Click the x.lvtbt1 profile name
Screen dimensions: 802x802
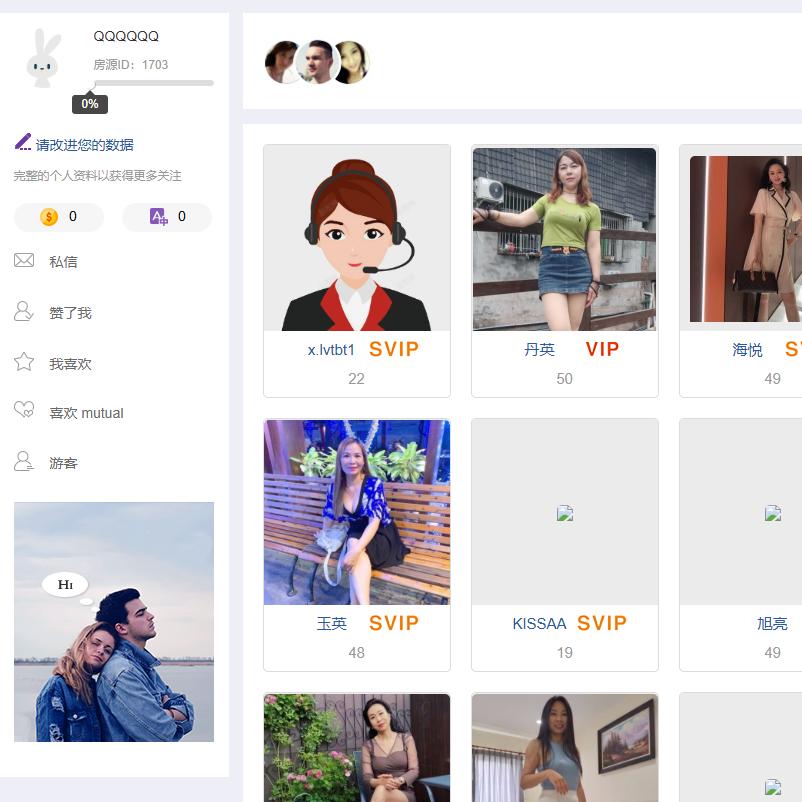(x=331, y=350)
